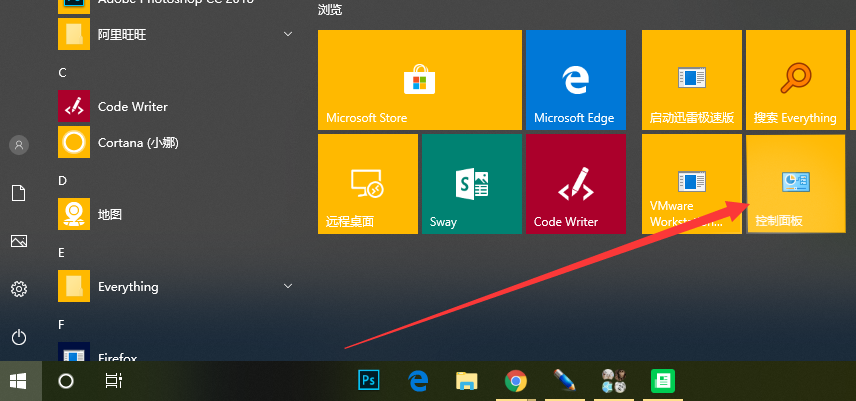856x401 pixels.
Task: Open Documents from the Start rail
Action: [19, 193]
